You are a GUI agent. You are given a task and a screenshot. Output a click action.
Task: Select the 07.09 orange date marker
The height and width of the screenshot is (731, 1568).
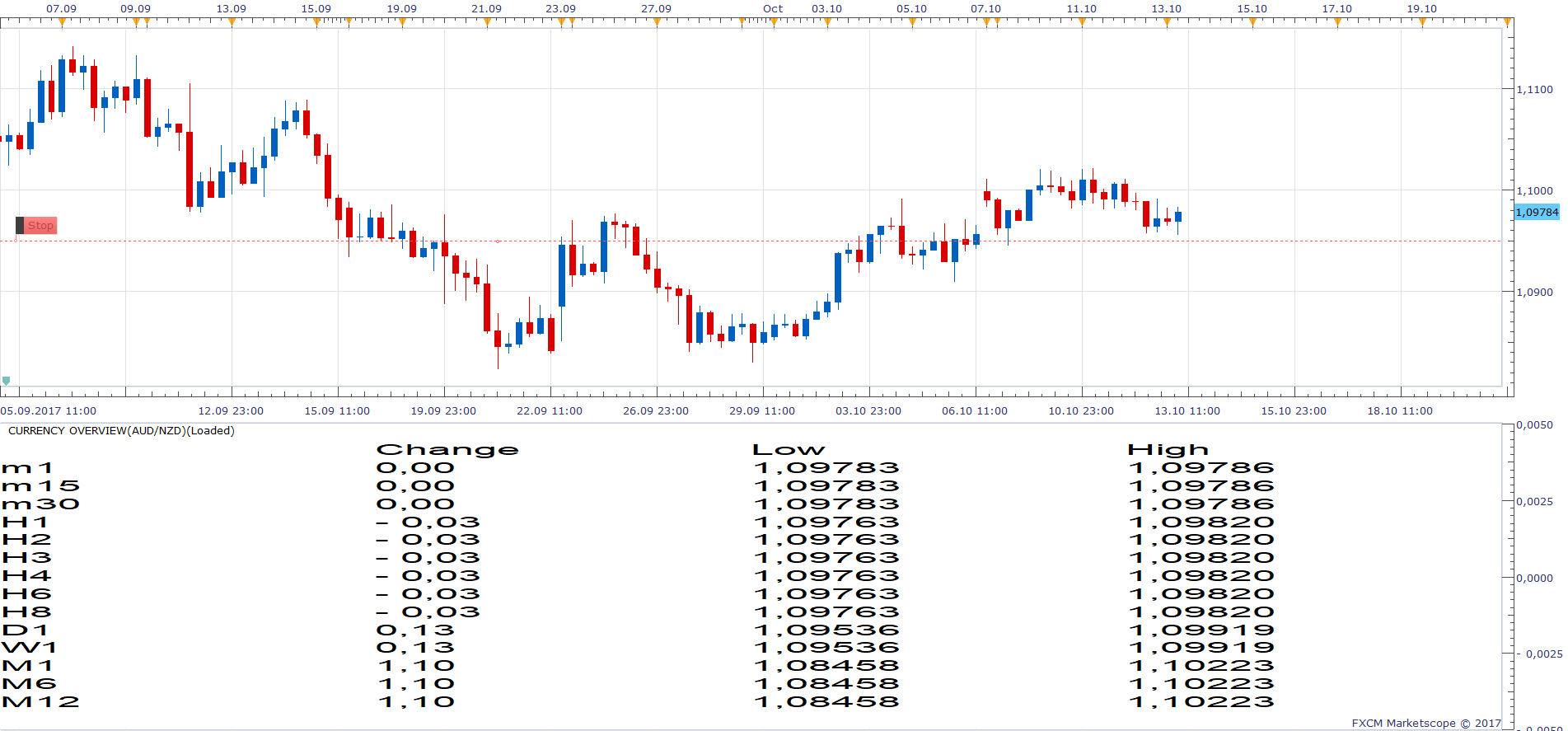[62, 22]
